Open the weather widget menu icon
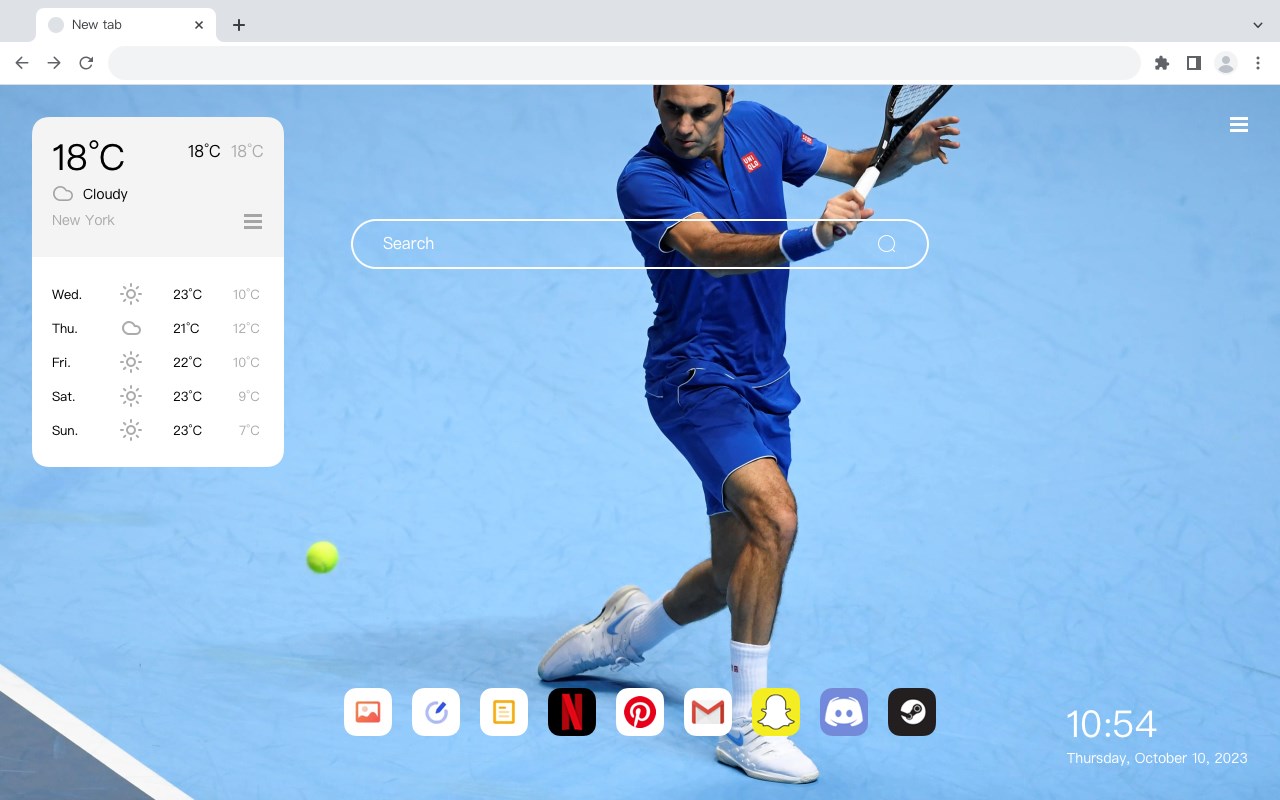 (x=253, y=221)
